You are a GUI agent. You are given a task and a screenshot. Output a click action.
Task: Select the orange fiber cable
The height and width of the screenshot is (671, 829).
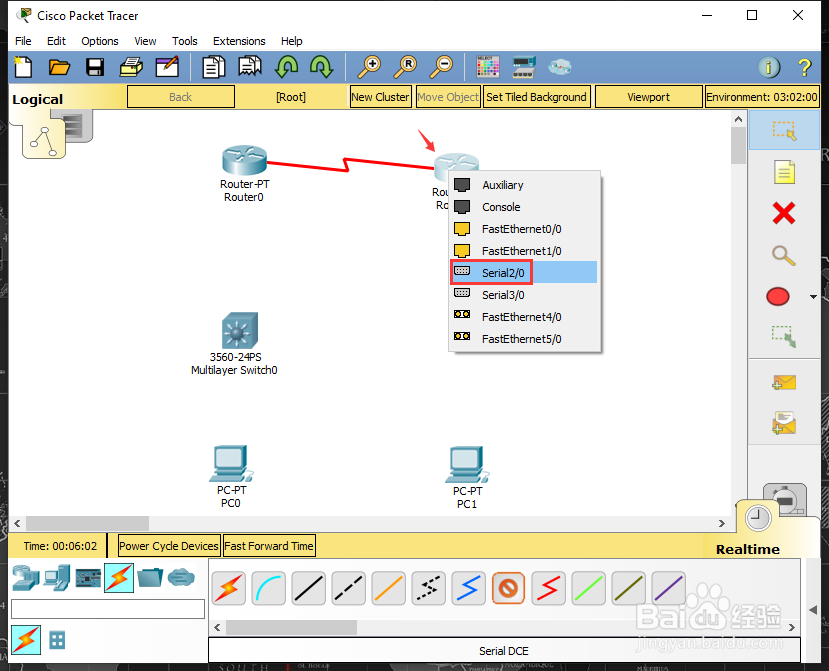(x=389, y=588)
